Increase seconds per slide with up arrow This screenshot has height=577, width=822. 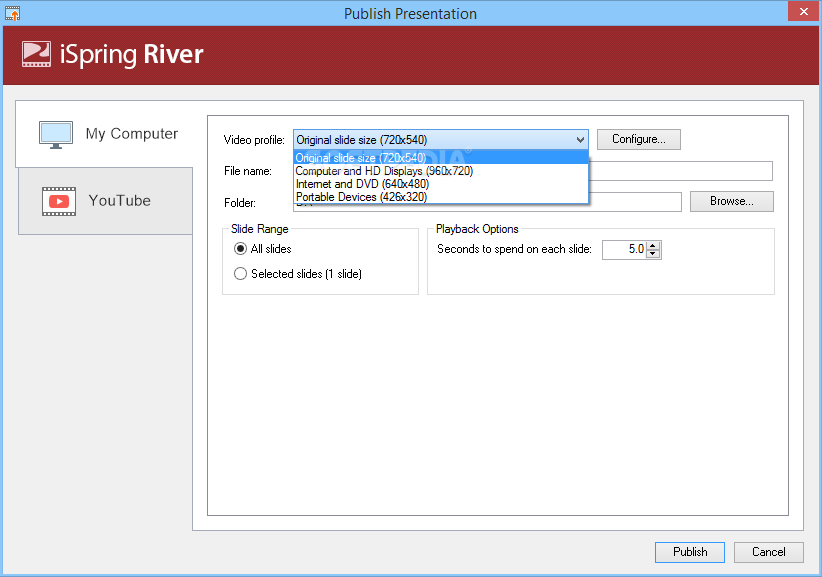[x=653, y=245]
